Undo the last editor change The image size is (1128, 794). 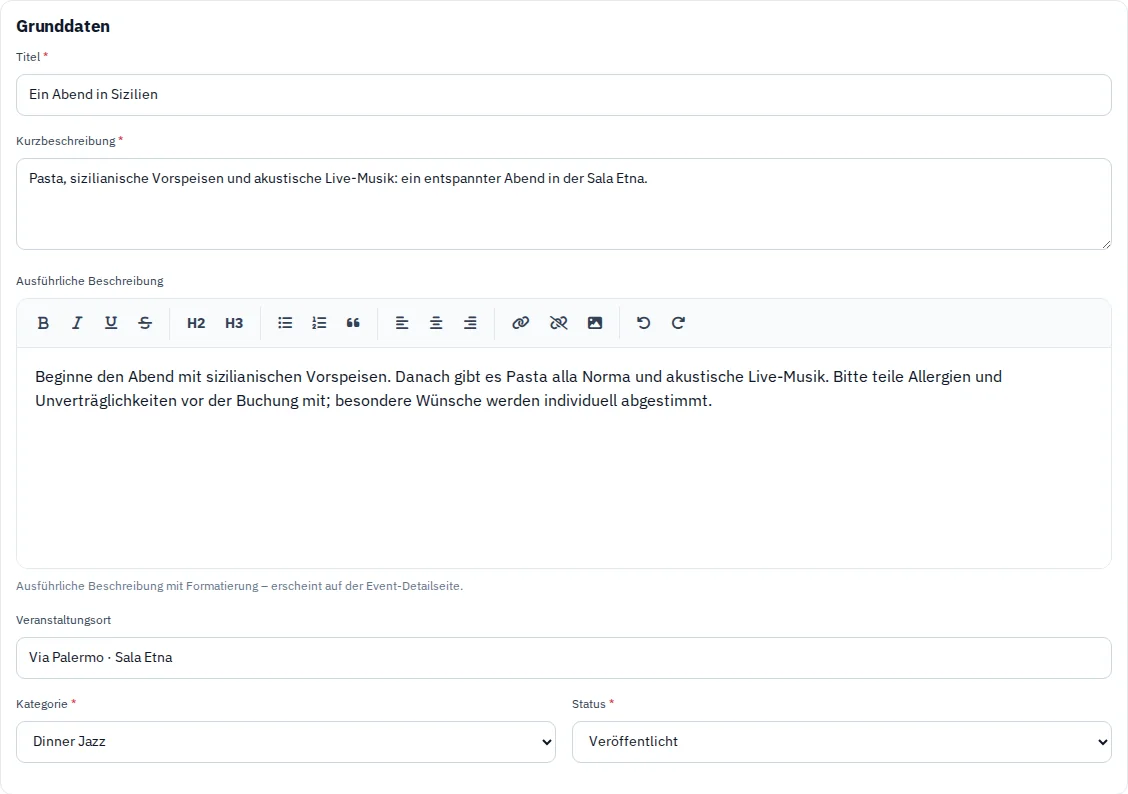click(x=644, y=323)
